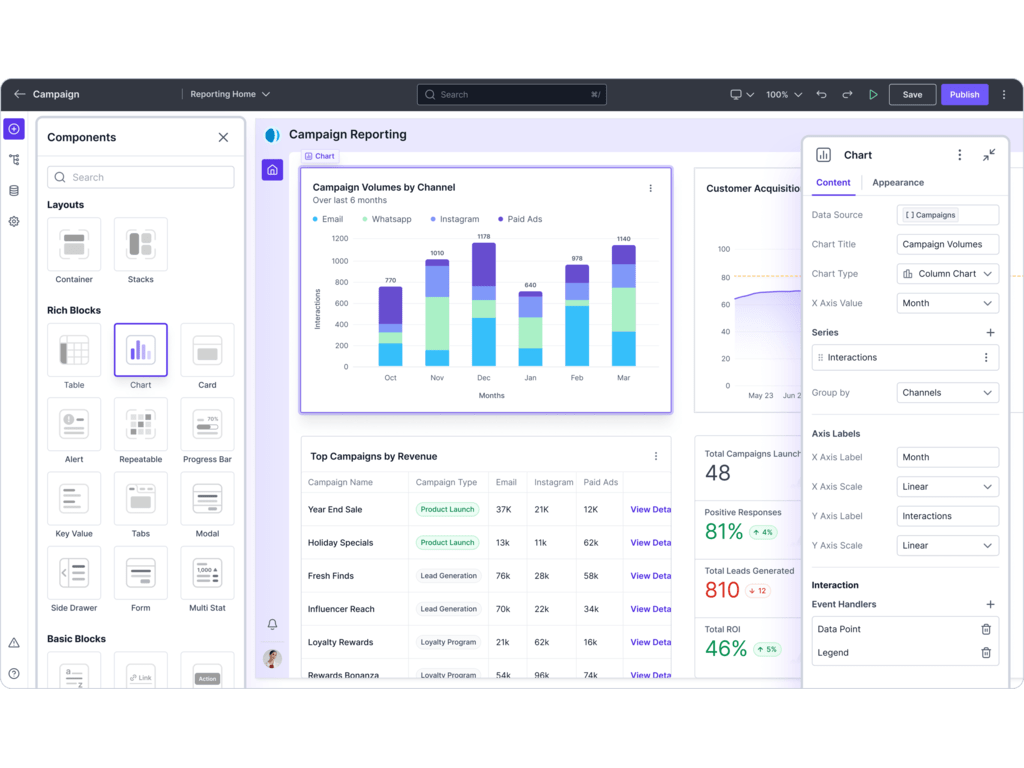The height and width of the screenshot is (768, 1024).
Task: Collapse the Chart properties panel
Action: click(988, 155)
